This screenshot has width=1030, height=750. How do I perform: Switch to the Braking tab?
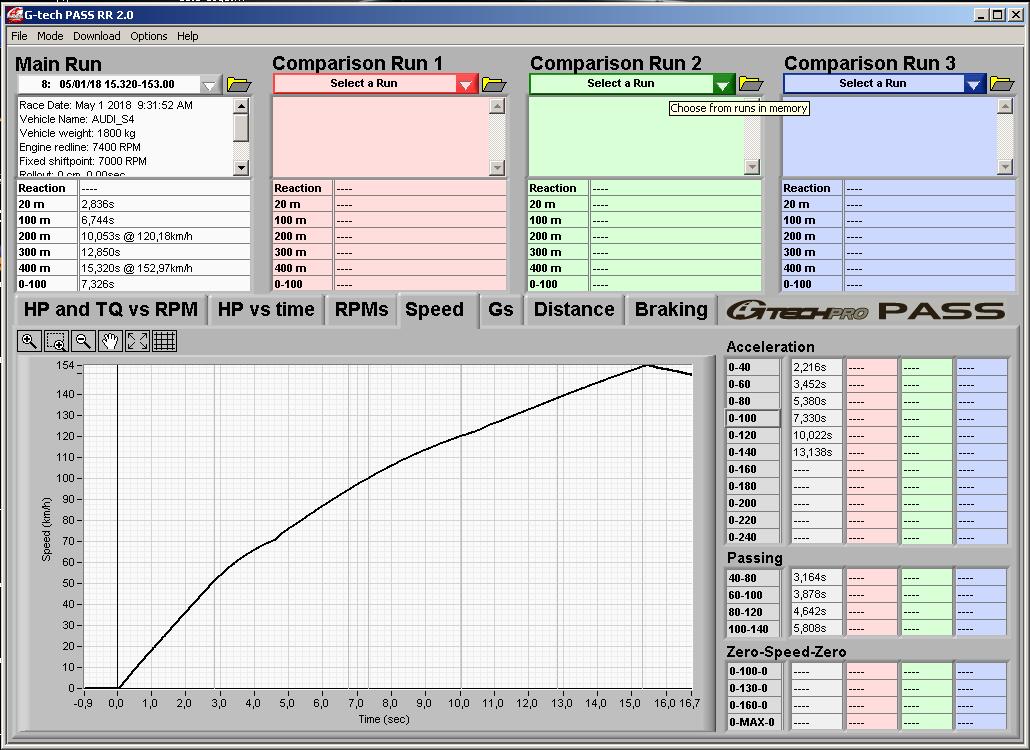(x=670, y=310)
